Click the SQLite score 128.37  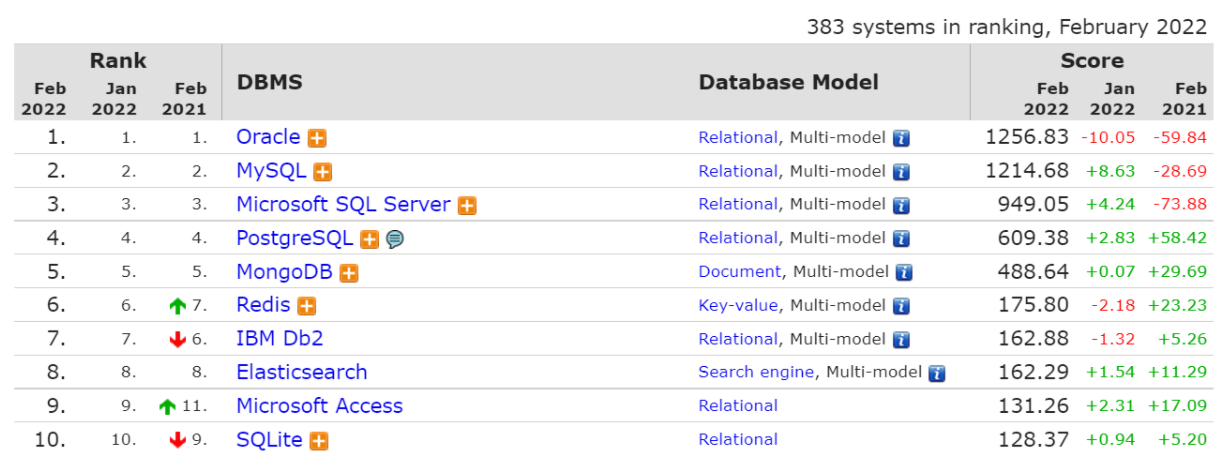click(1033, 439)
